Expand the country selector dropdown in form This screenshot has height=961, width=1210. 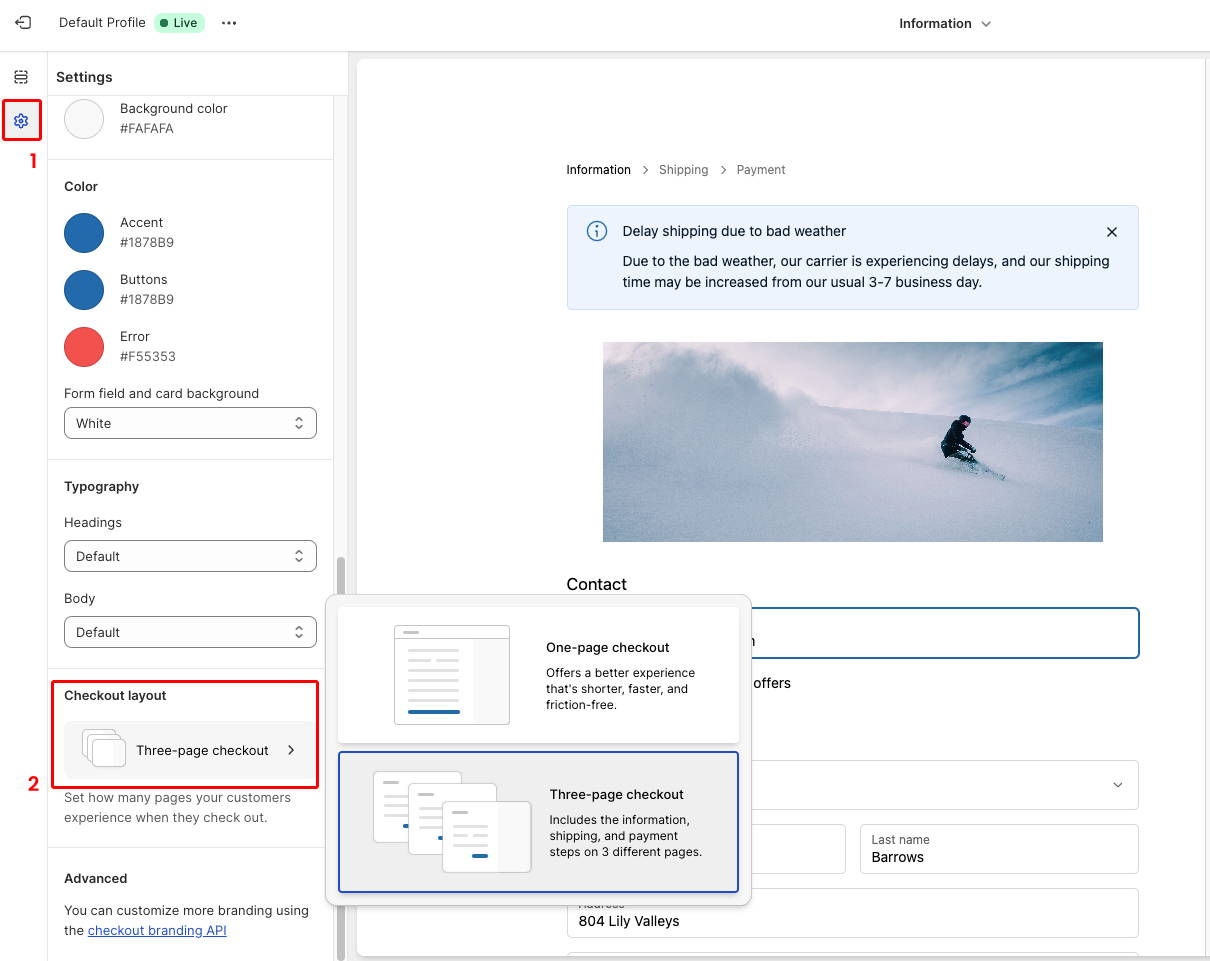click(x=944, y=785)
